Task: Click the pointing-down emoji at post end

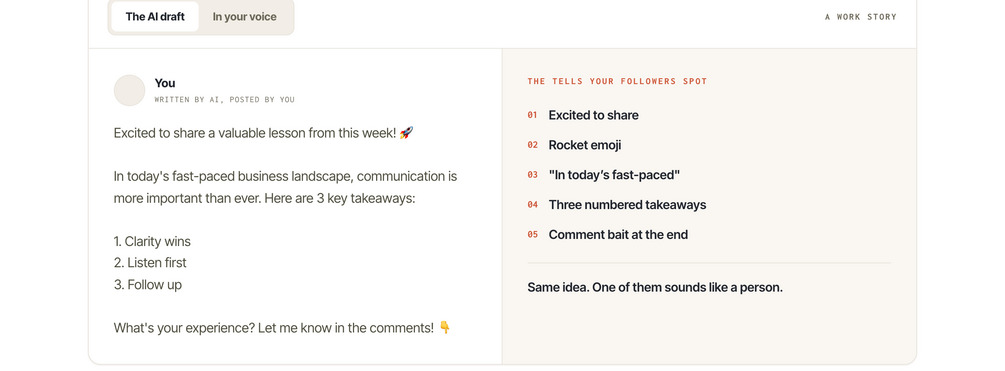Action: tap(445, 327)
